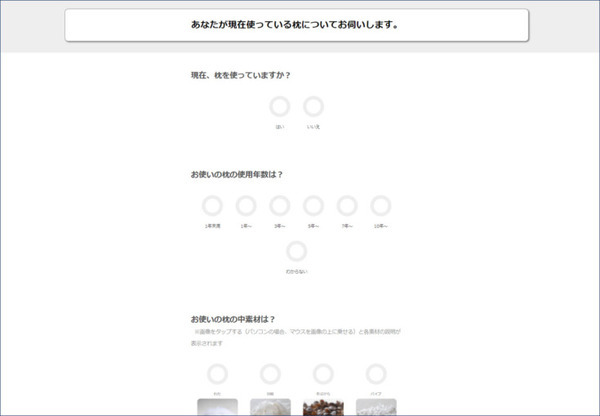Choose the 10年〜 usage years option

coord(381,206)
